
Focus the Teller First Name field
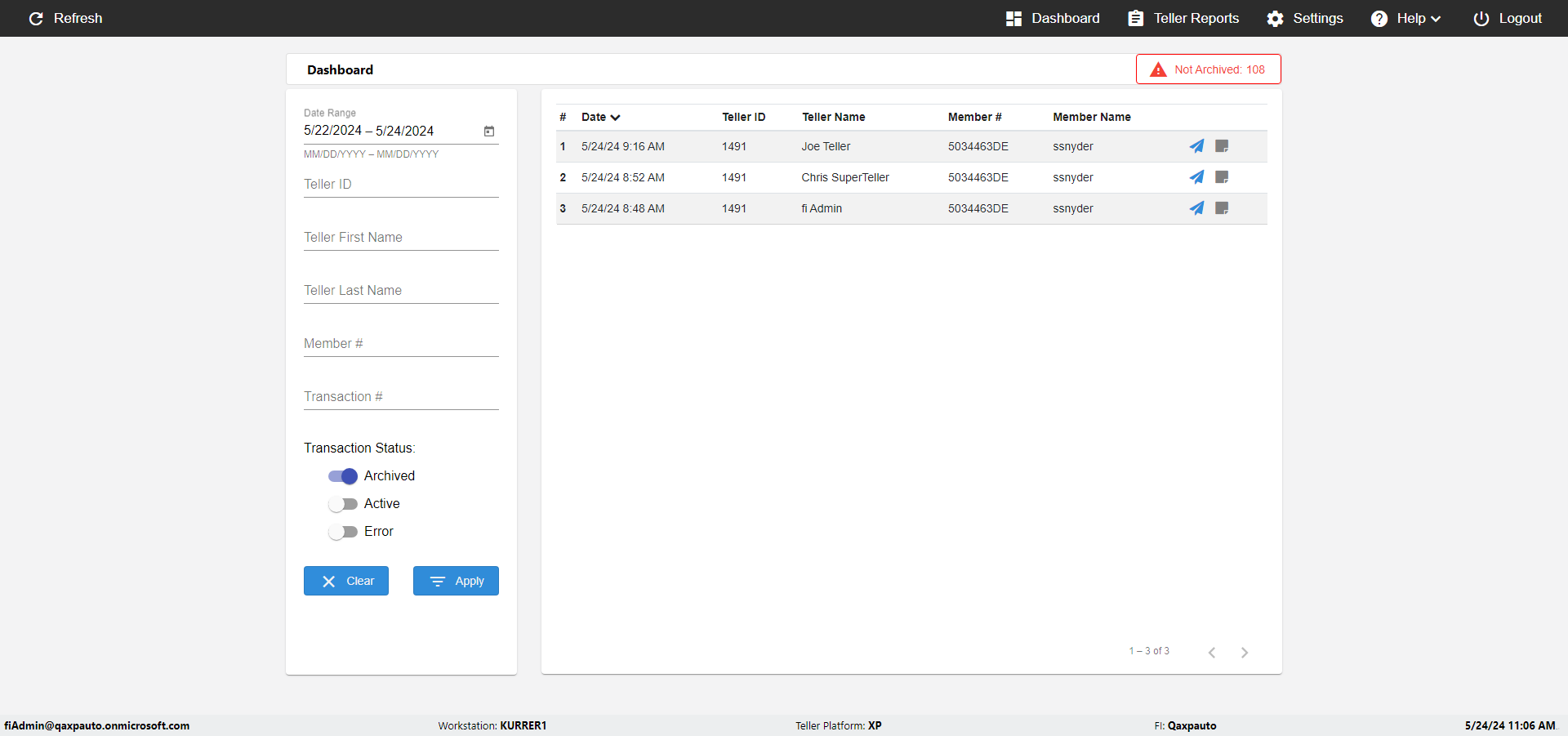click(x=401, y=238)
